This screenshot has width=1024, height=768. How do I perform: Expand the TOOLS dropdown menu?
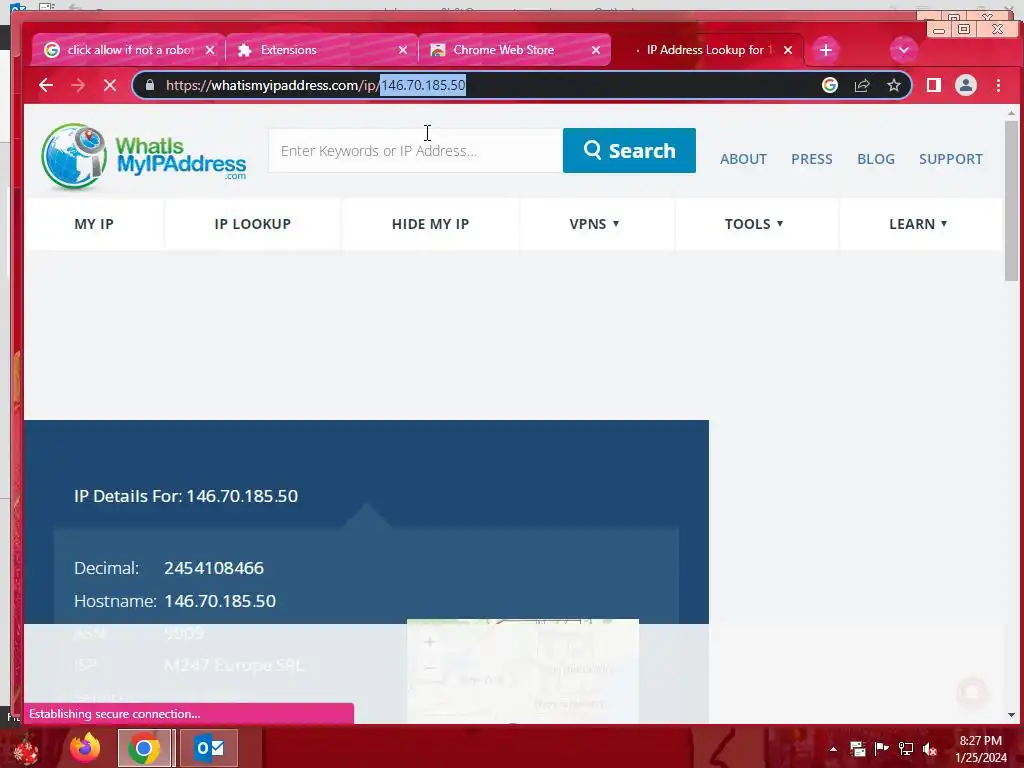[x=754, y=224]
